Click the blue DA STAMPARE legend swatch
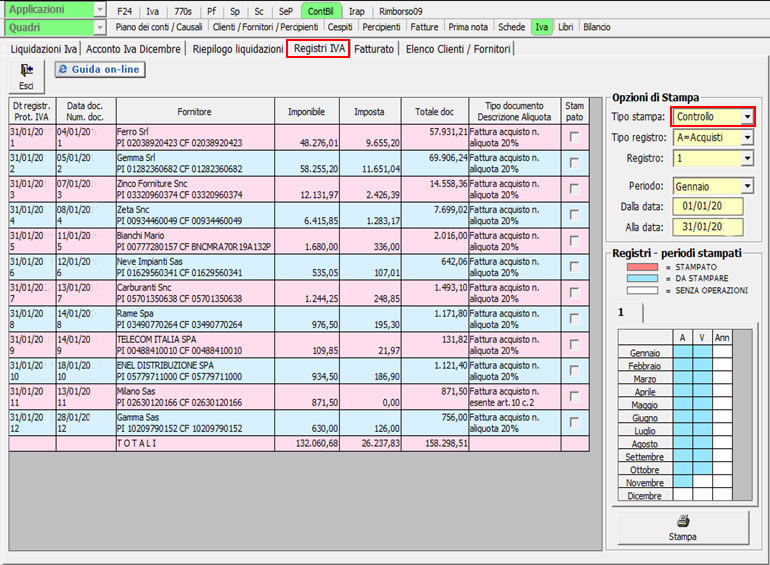Viewport: 770px width, 565px height. (642, 278)
